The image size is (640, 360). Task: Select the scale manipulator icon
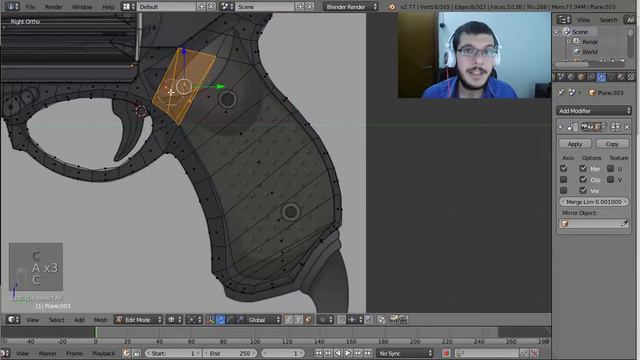pyautogui.click(x=240, y=320)
